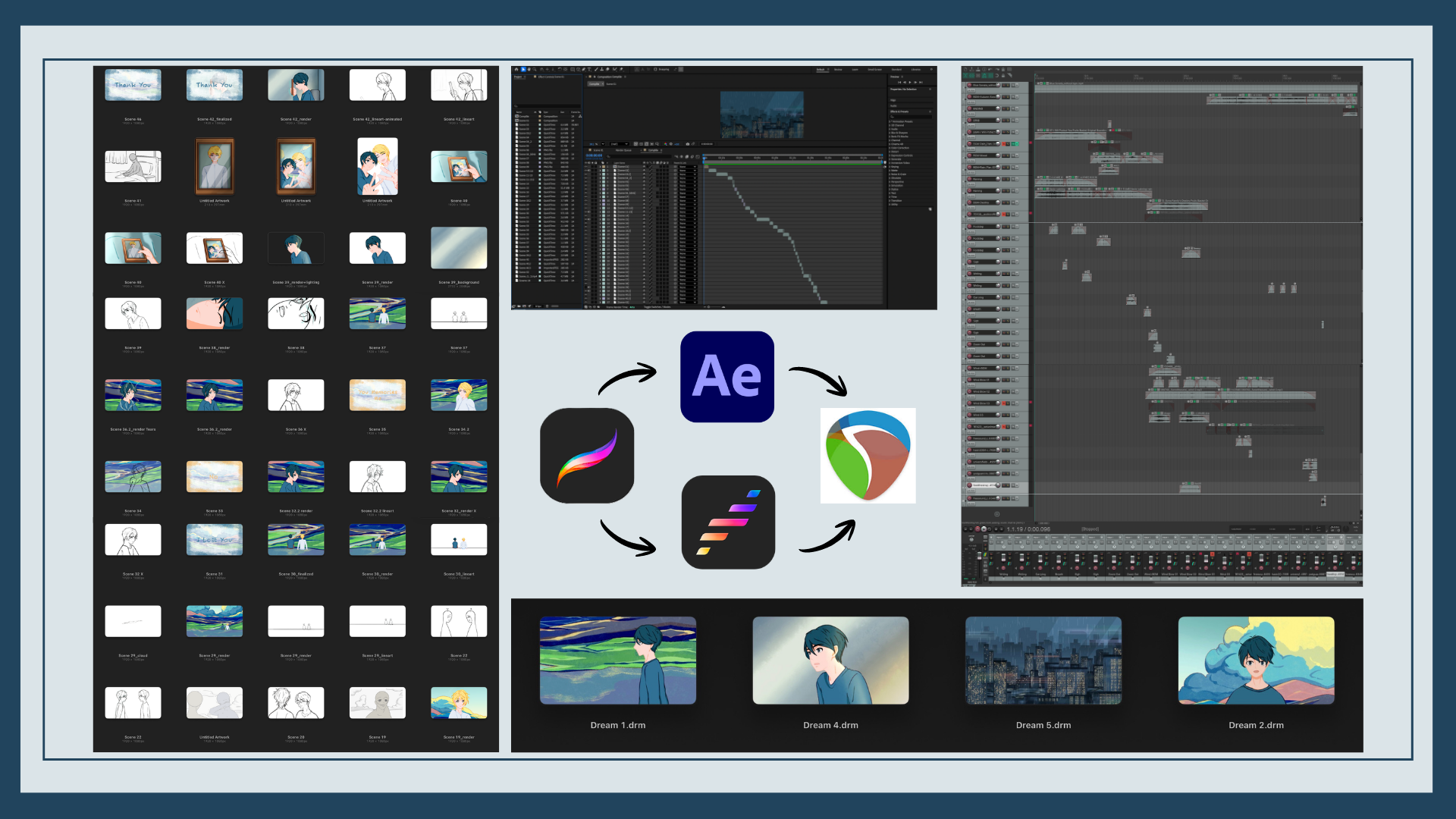Select the Type tool in After Effects
The height and width of the screenshot is (819, 1456).
589,69
